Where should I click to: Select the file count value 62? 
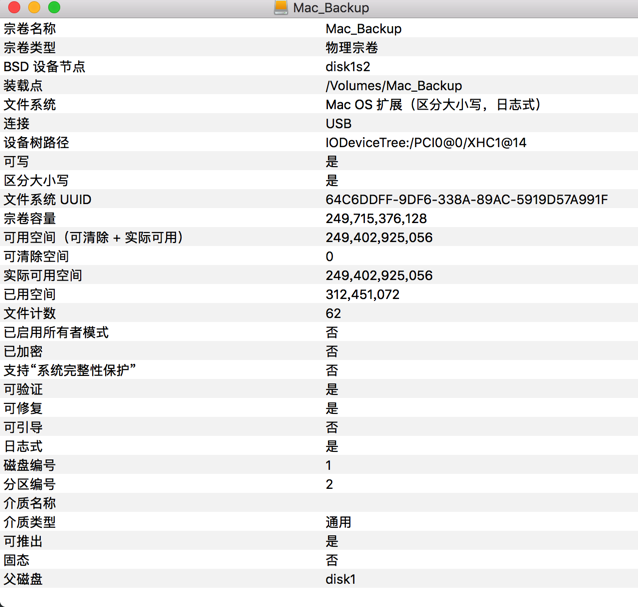(x=333, y=314)
